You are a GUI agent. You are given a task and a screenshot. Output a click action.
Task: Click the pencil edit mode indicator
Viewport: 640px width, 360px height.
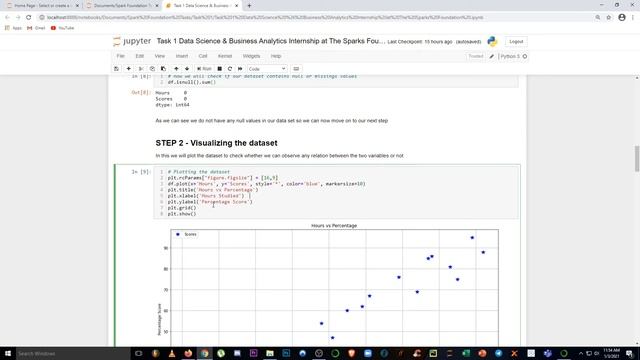tap(492, 56)
